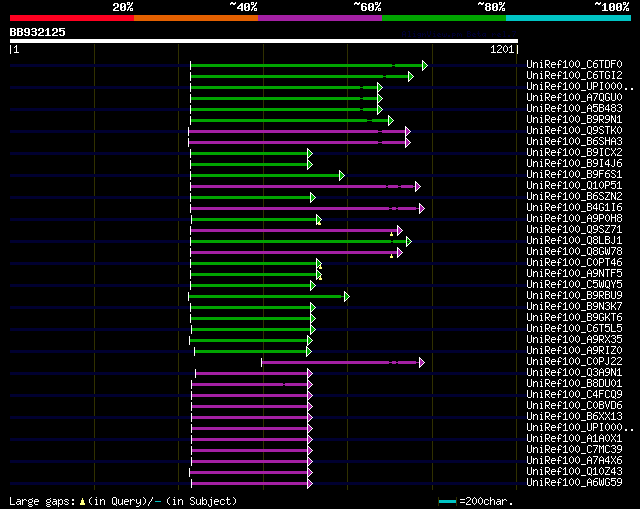Select the label UniRef100_C0BVD6
Viewport: 640px width, 509px height.
click(574, 406)
